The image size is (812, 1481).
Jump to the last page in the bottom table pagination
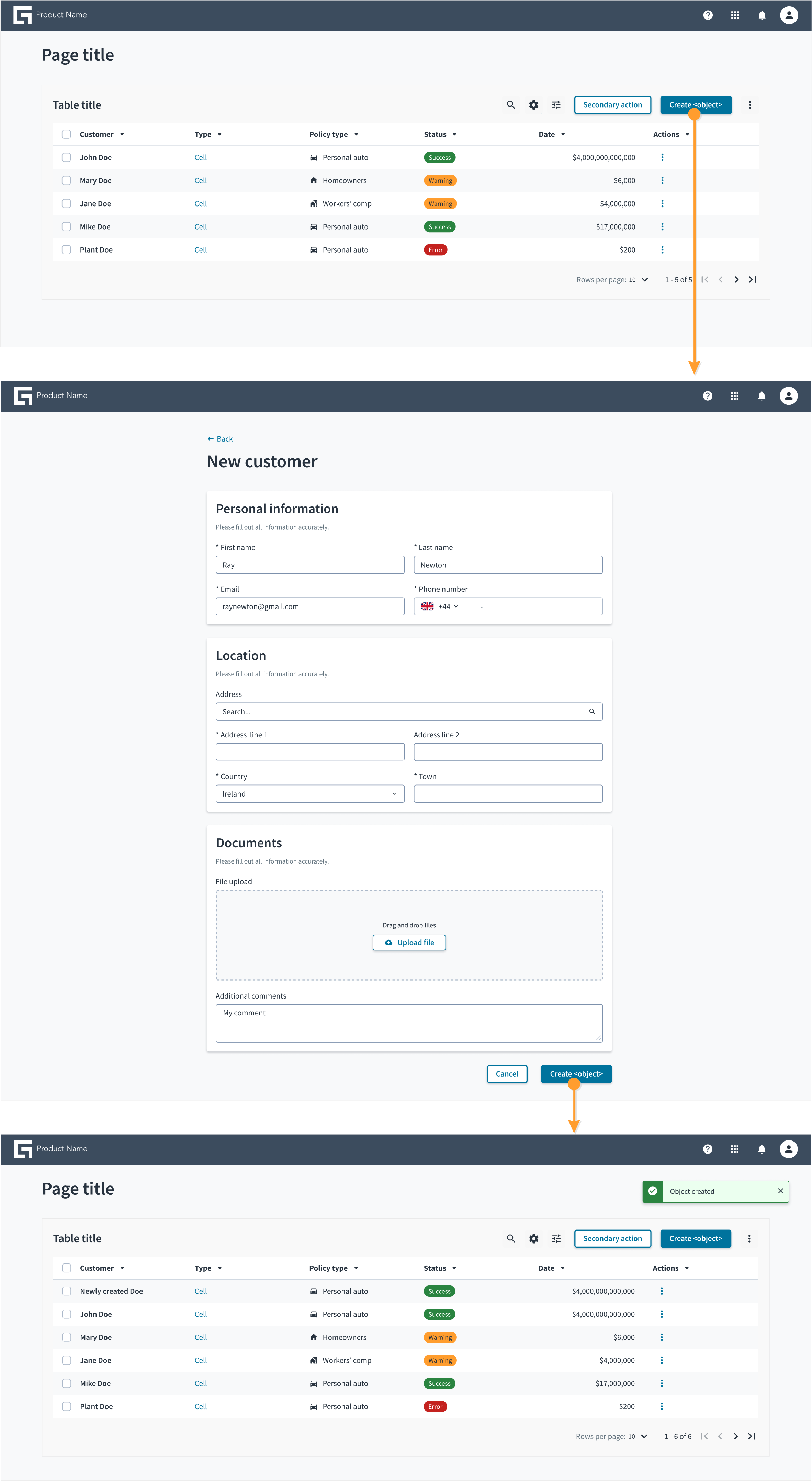[x=751, y=1436]
